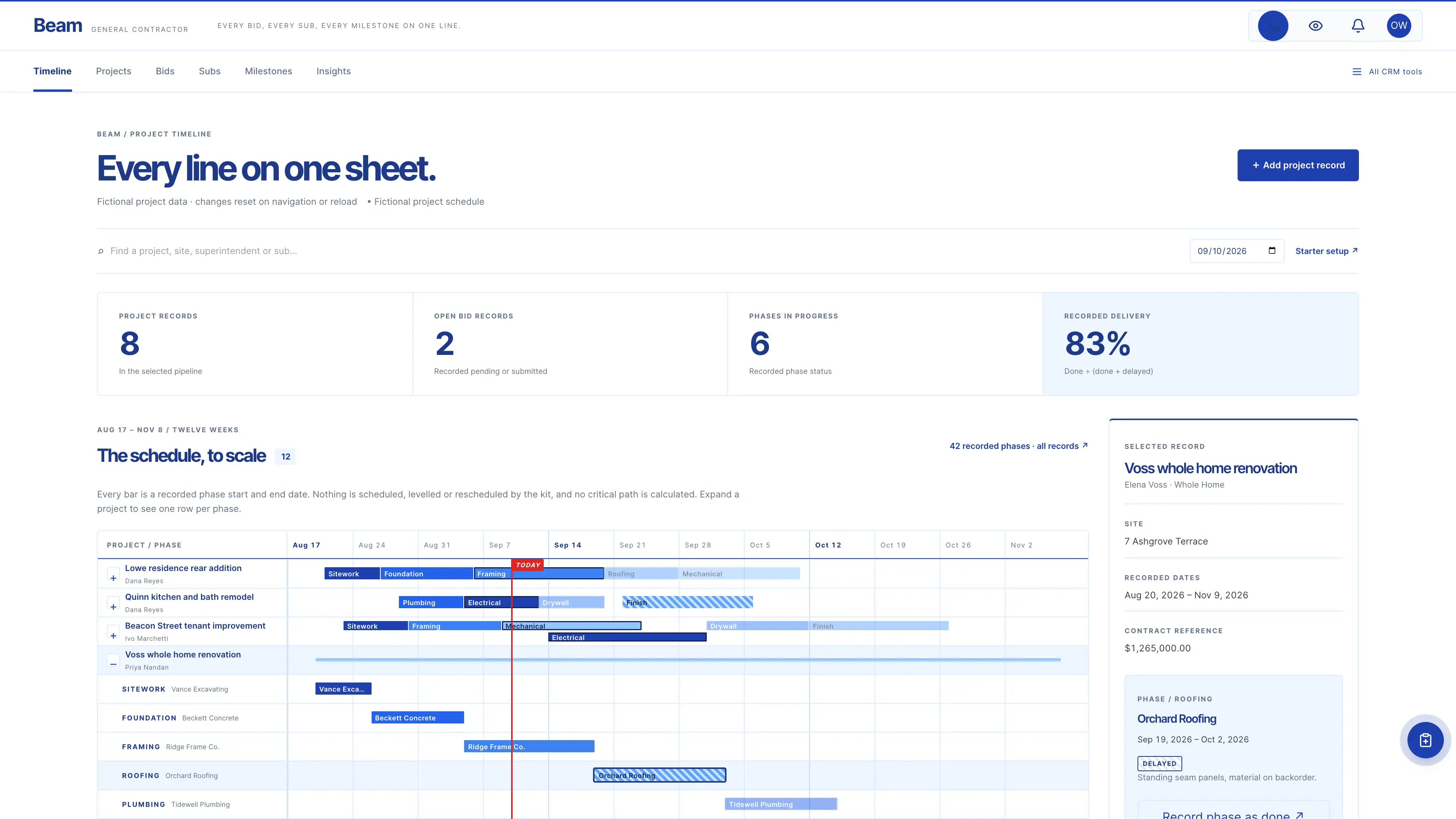Select the Beckett Concrete foundation bar

[x=418, y=717]
